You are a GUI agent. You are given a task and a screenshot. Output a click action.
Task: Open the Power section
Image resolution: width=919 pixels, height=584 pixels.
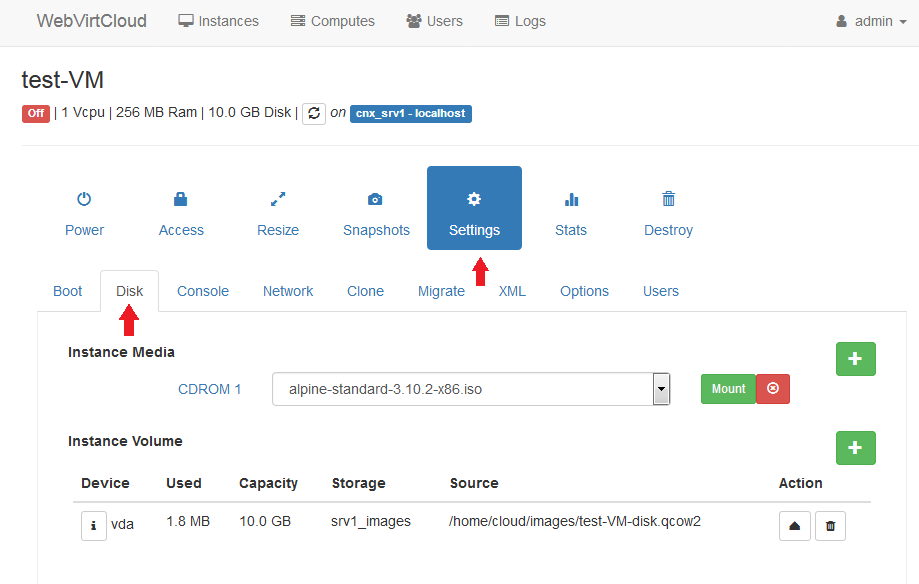point(84,214)
